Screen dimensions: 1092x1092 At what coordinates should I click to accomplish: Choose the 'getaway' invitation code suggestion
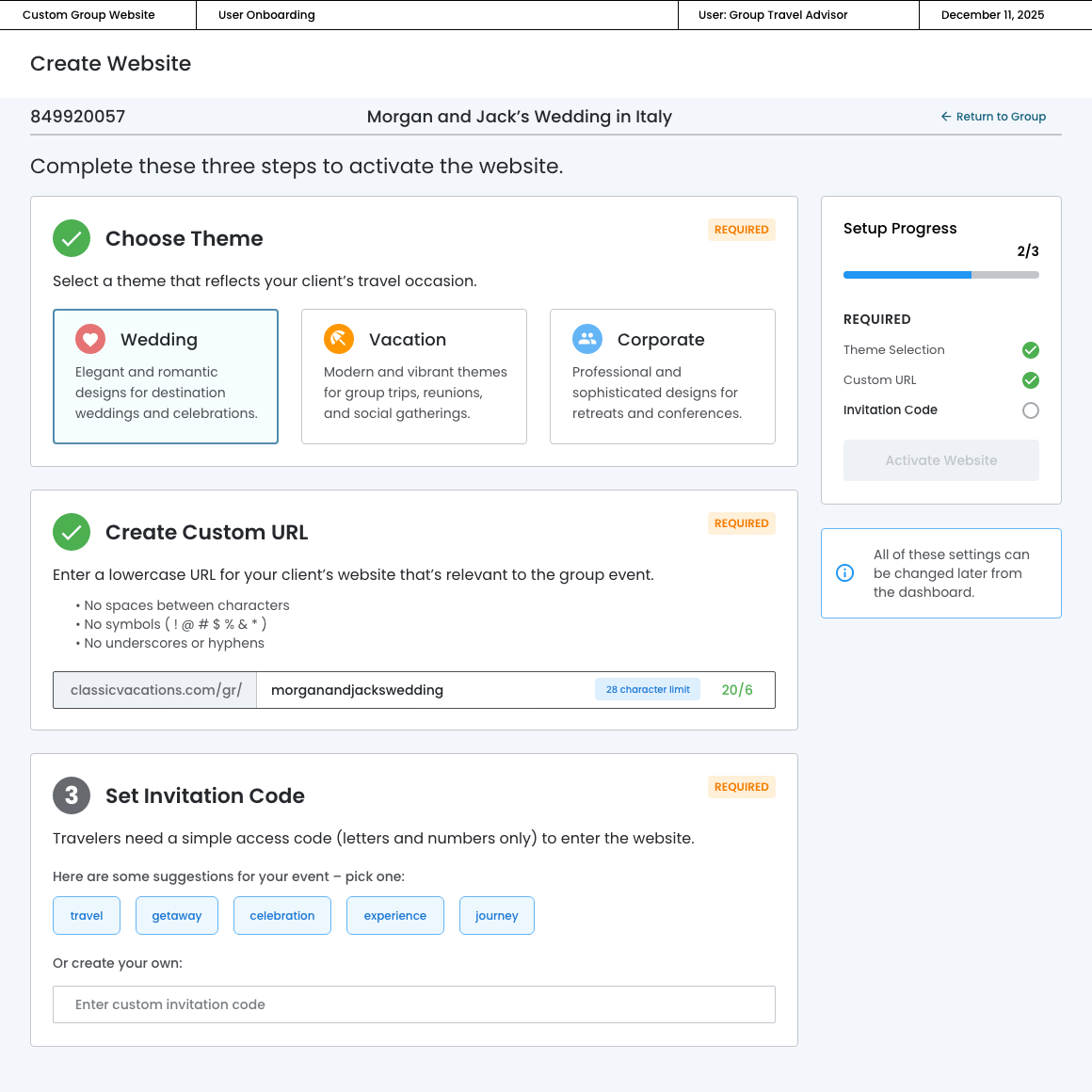coord(177,916)
